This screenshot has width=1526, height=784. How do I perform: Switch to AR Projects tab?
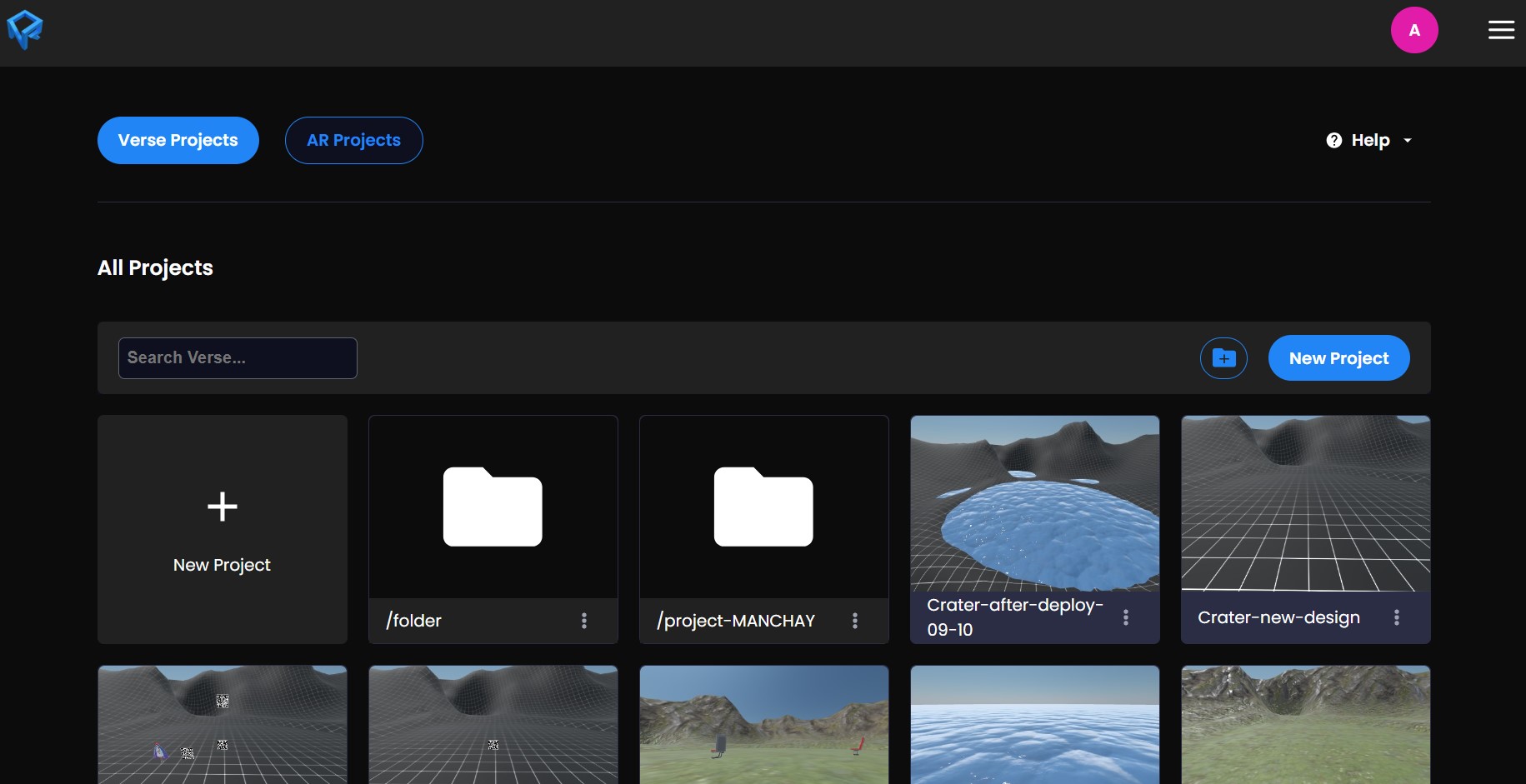(354, 140)
